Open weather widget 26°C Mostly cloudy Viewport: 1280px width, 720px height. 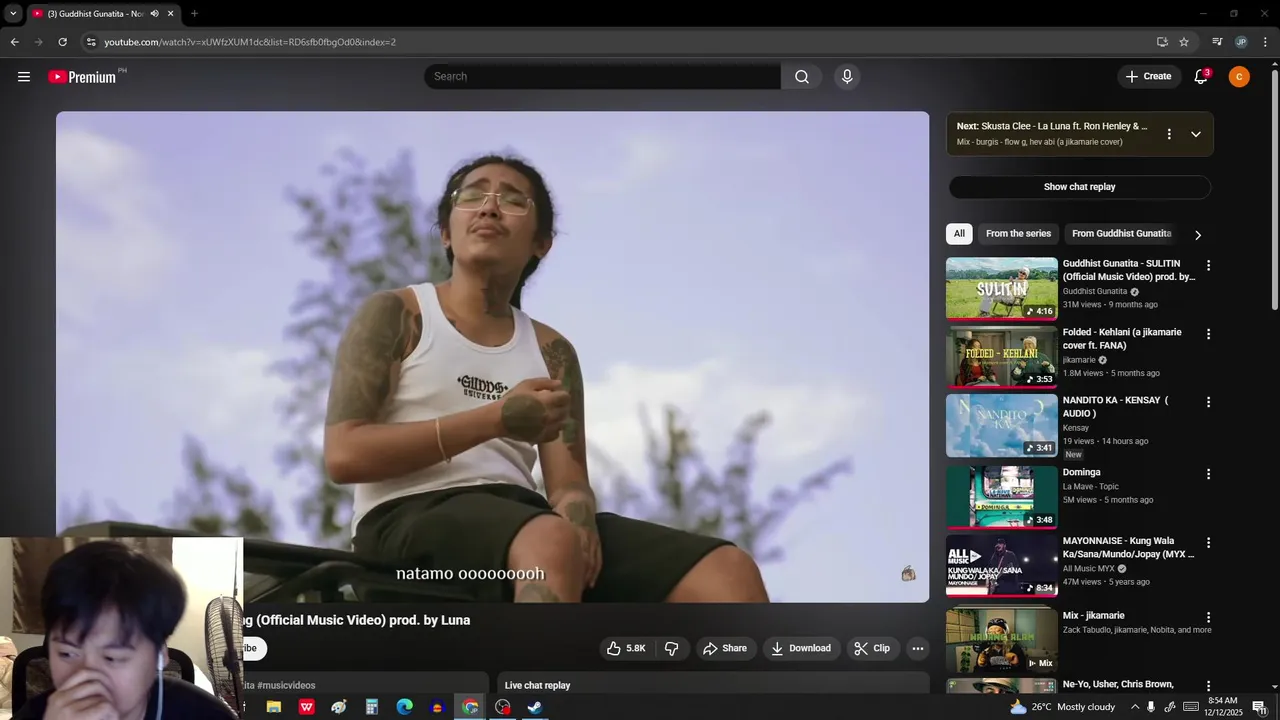coord(1062,707)
